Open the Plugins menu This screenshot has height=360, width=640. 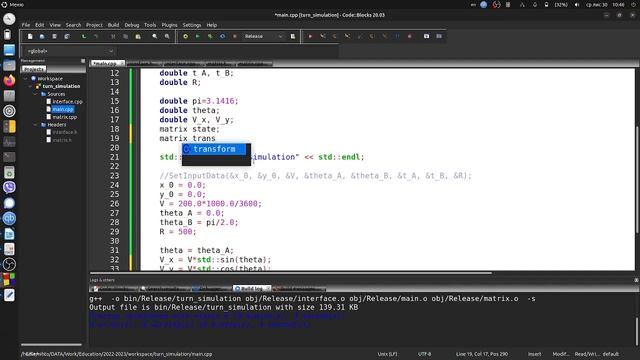click(x=169, y=25)
